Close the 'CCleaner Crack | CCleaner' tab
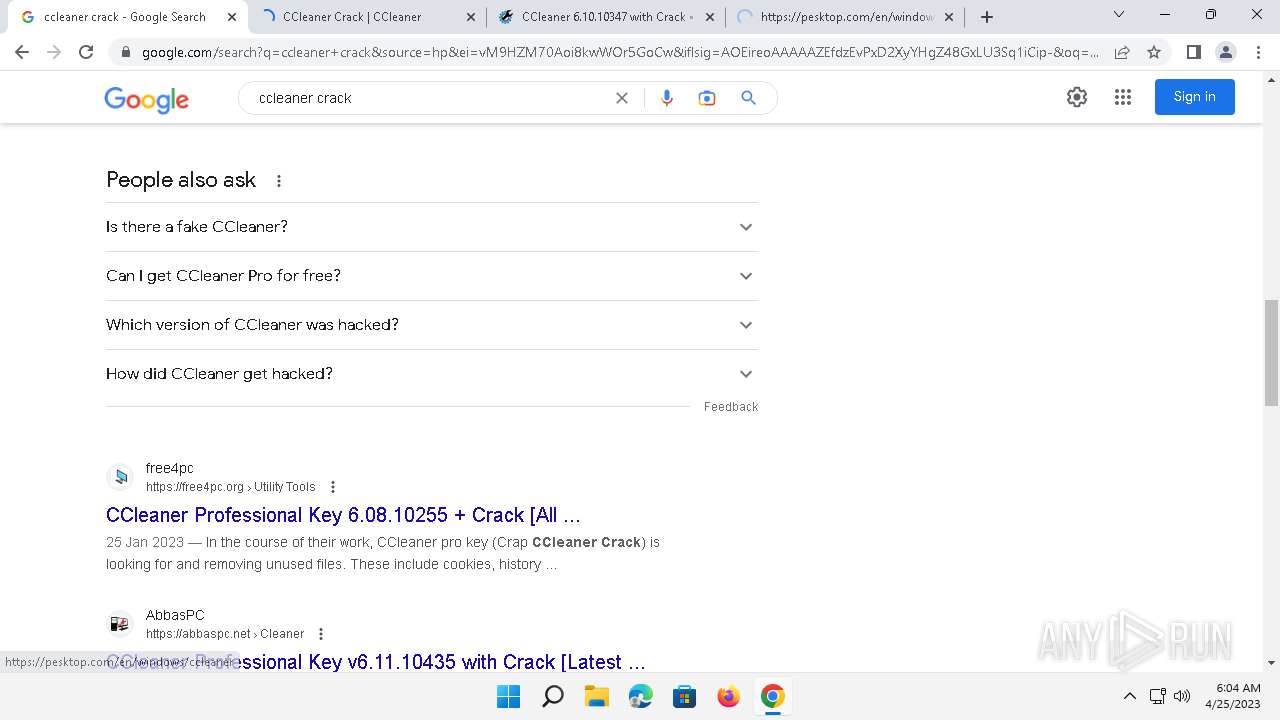 point(470,17)
